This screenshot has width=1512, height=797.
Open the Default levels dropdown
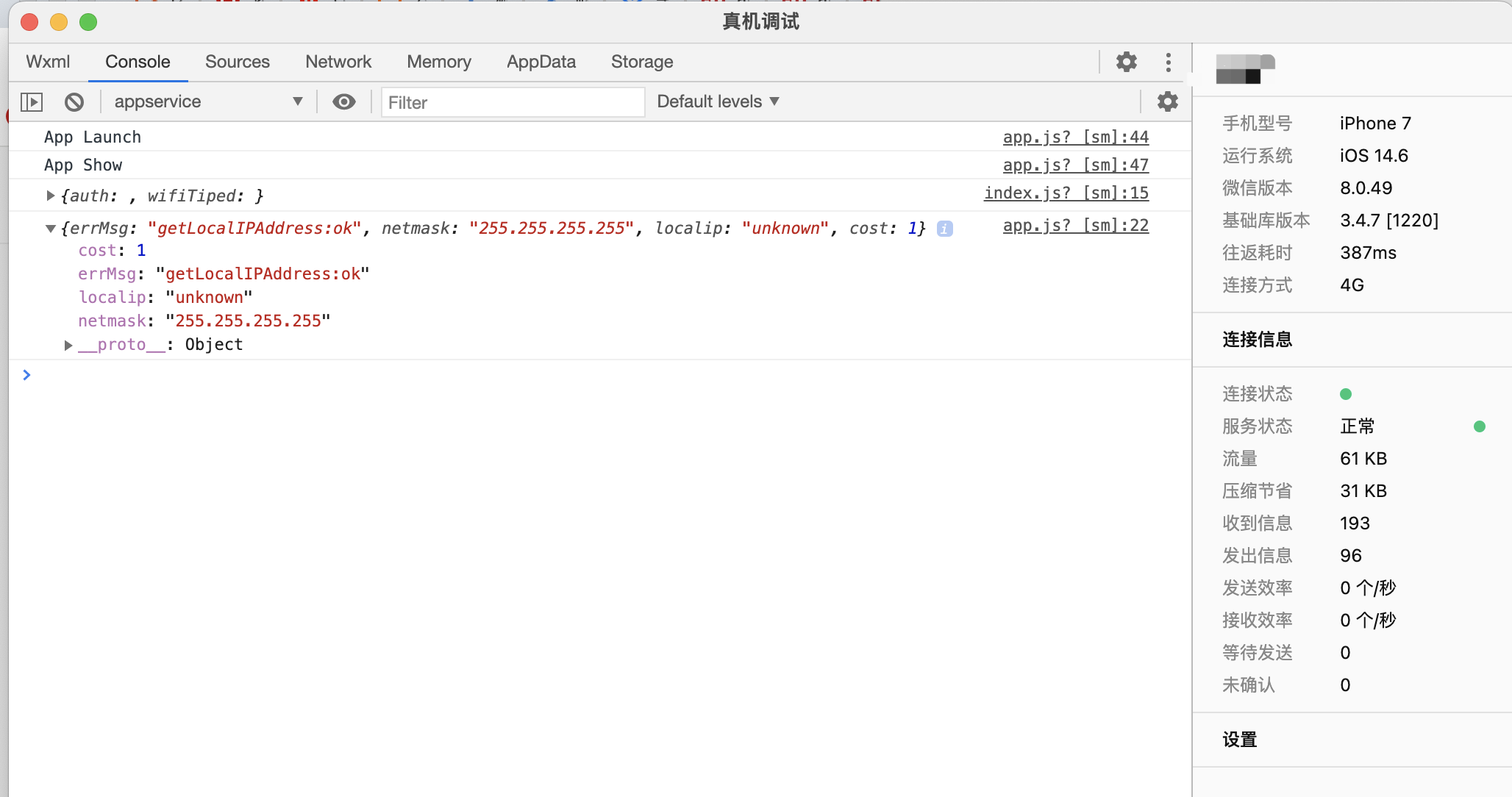point(717,101)
